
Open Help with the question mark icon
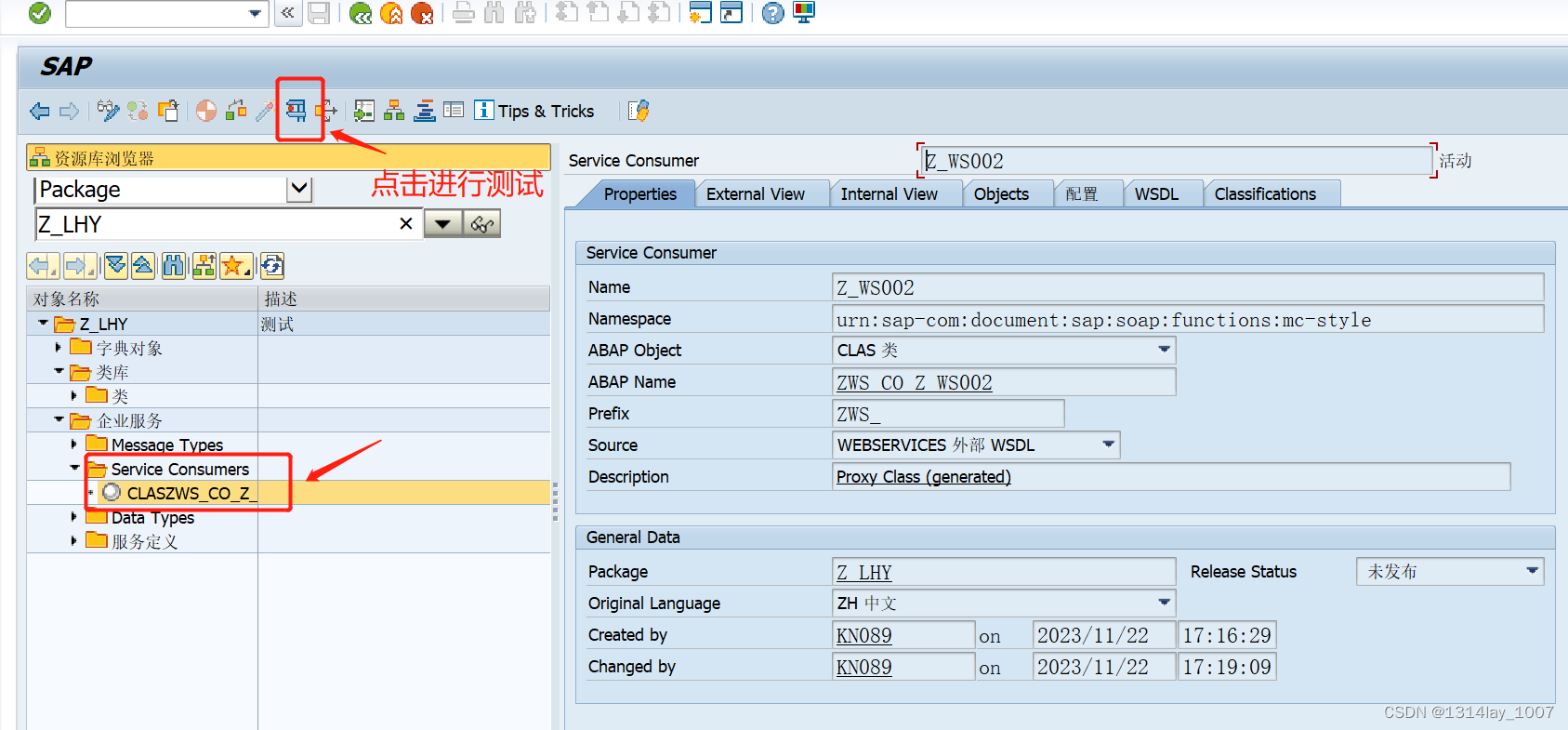tap(772, 13)
